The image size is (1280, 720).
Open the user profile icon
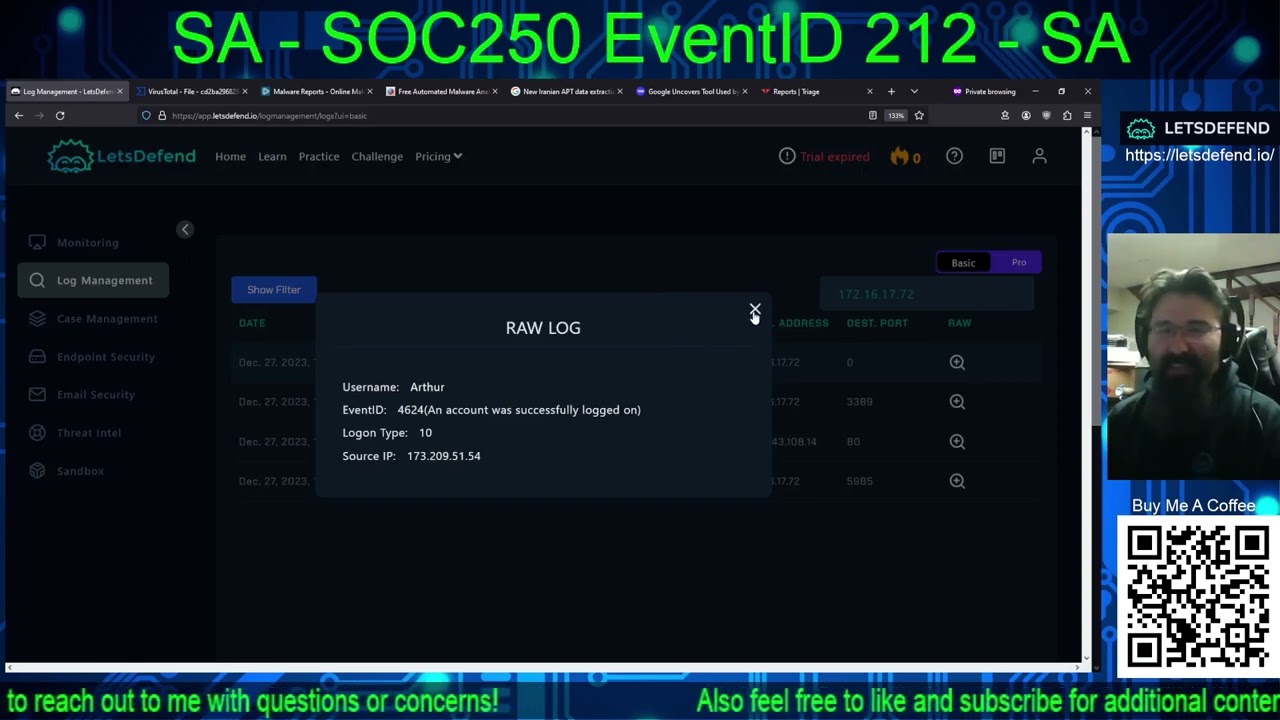click(1039, 156)
